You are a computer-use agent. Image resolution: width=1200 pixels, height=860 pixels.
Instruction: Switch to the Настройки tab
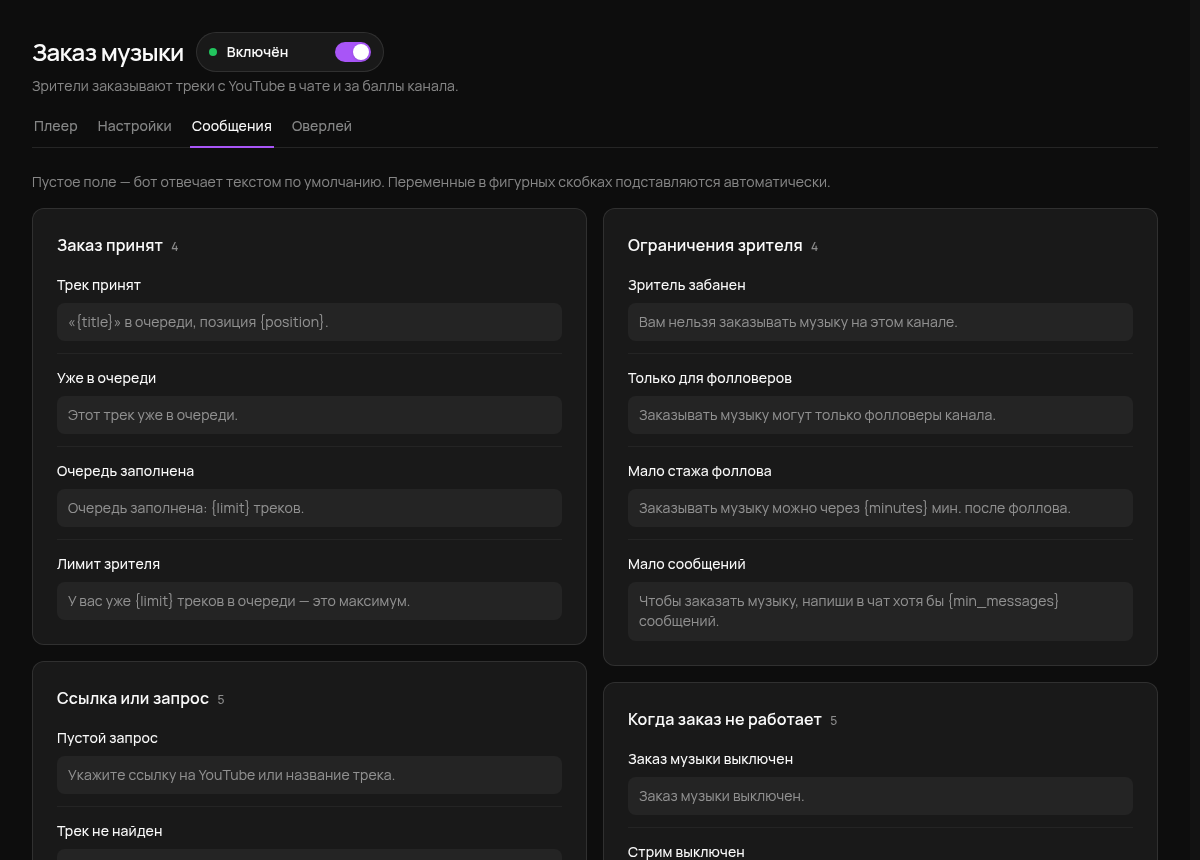[135, 126]
